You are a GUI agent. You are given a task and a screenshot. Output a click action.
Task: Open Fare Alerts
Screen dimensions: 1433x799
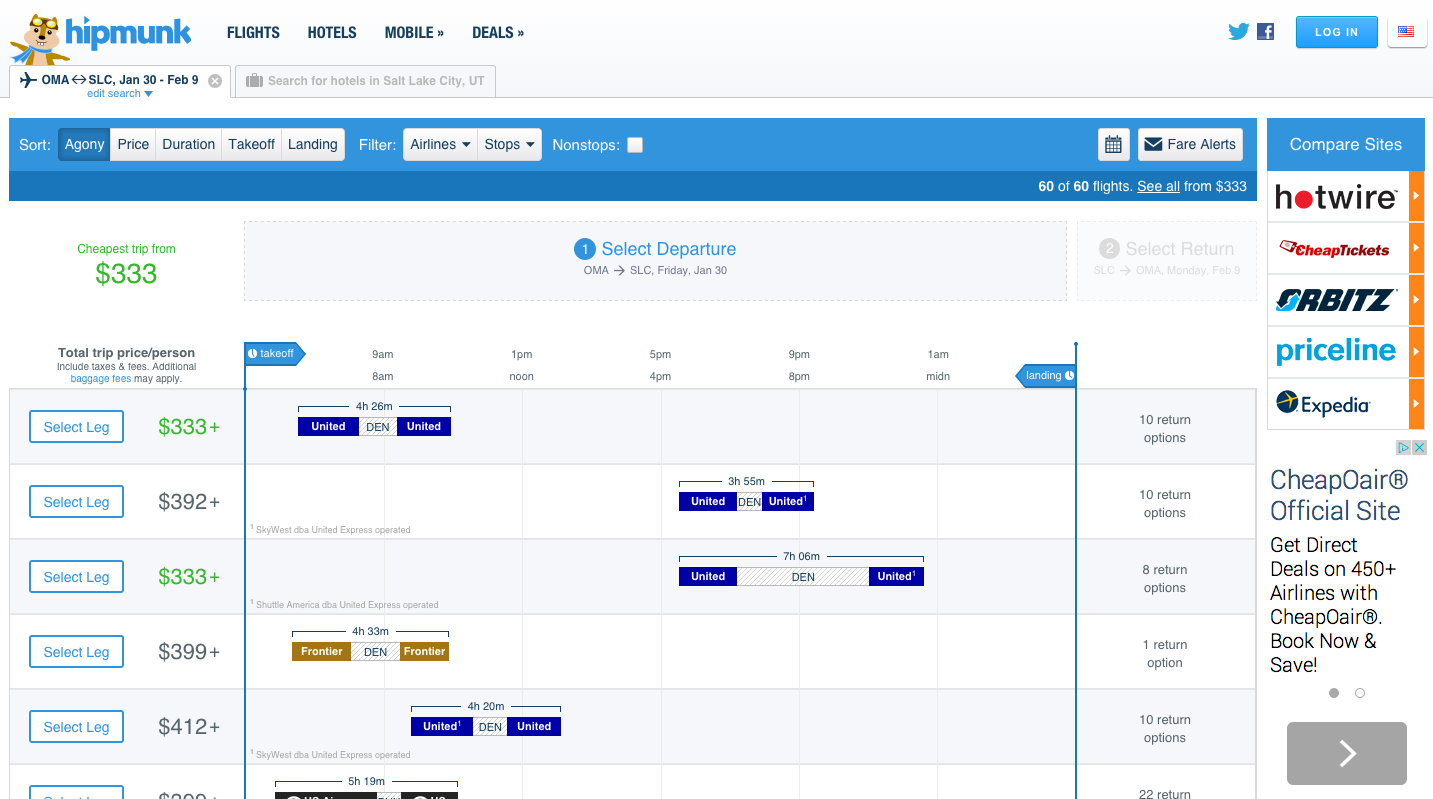point(1190,145)
